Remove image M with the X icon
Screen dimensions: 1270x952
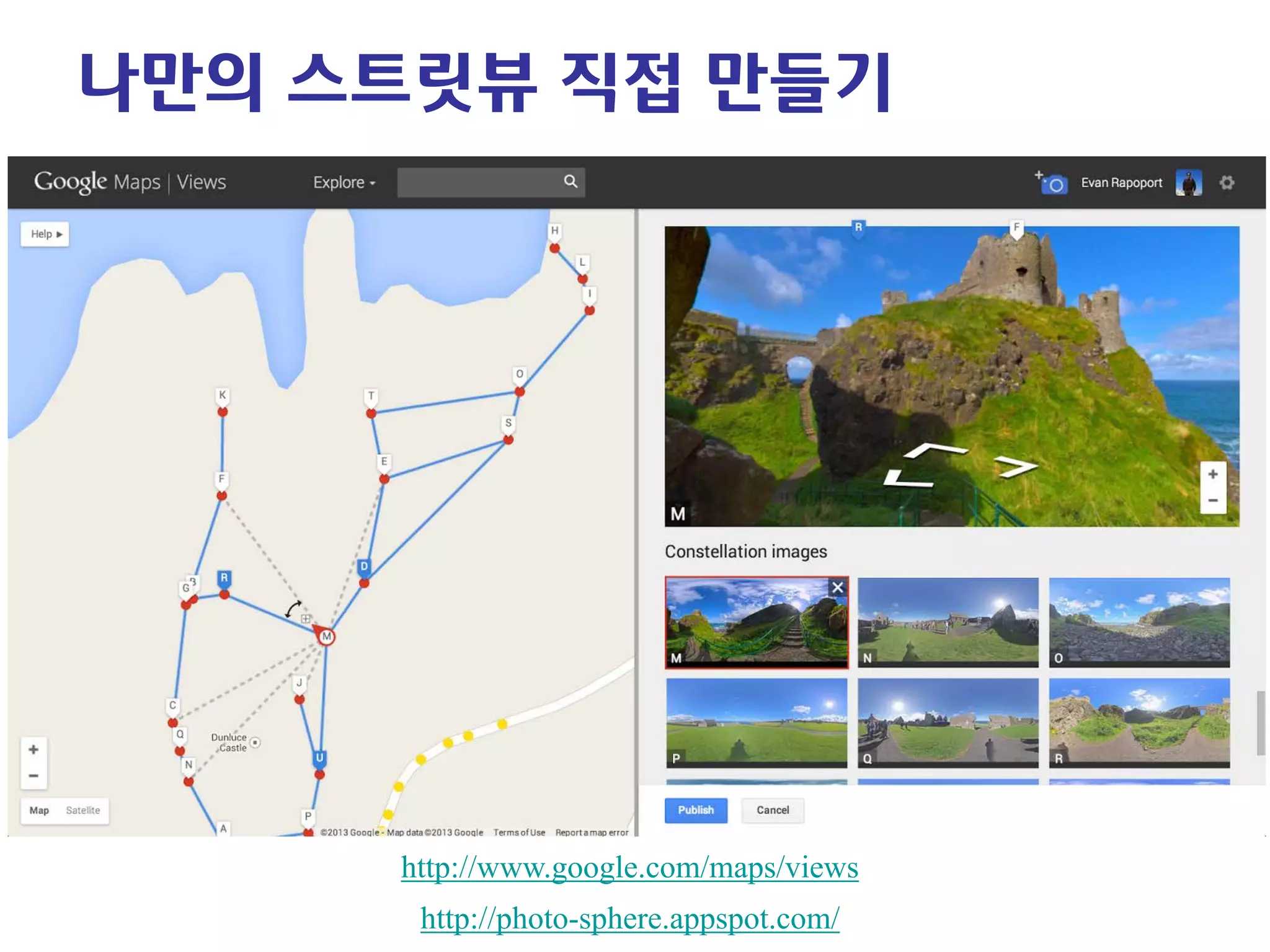(837, 587)
